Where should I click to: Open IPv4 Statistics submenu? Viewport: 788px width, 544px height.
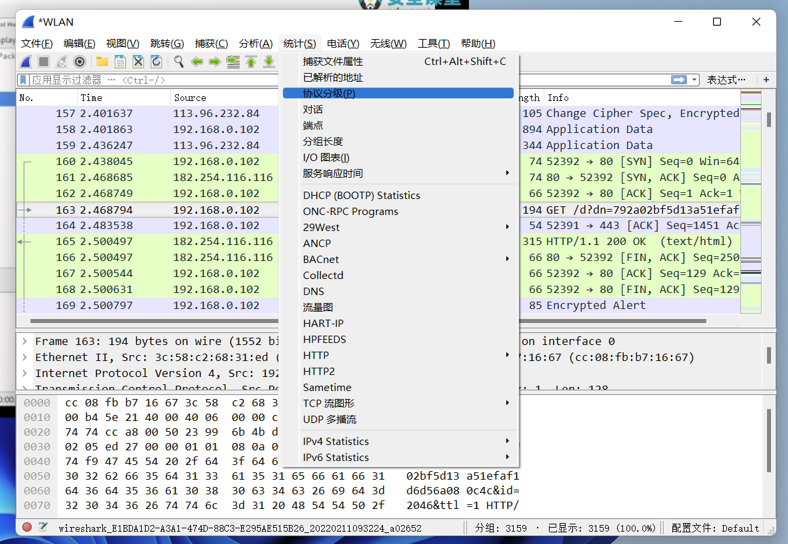click(x=399, y=441)
